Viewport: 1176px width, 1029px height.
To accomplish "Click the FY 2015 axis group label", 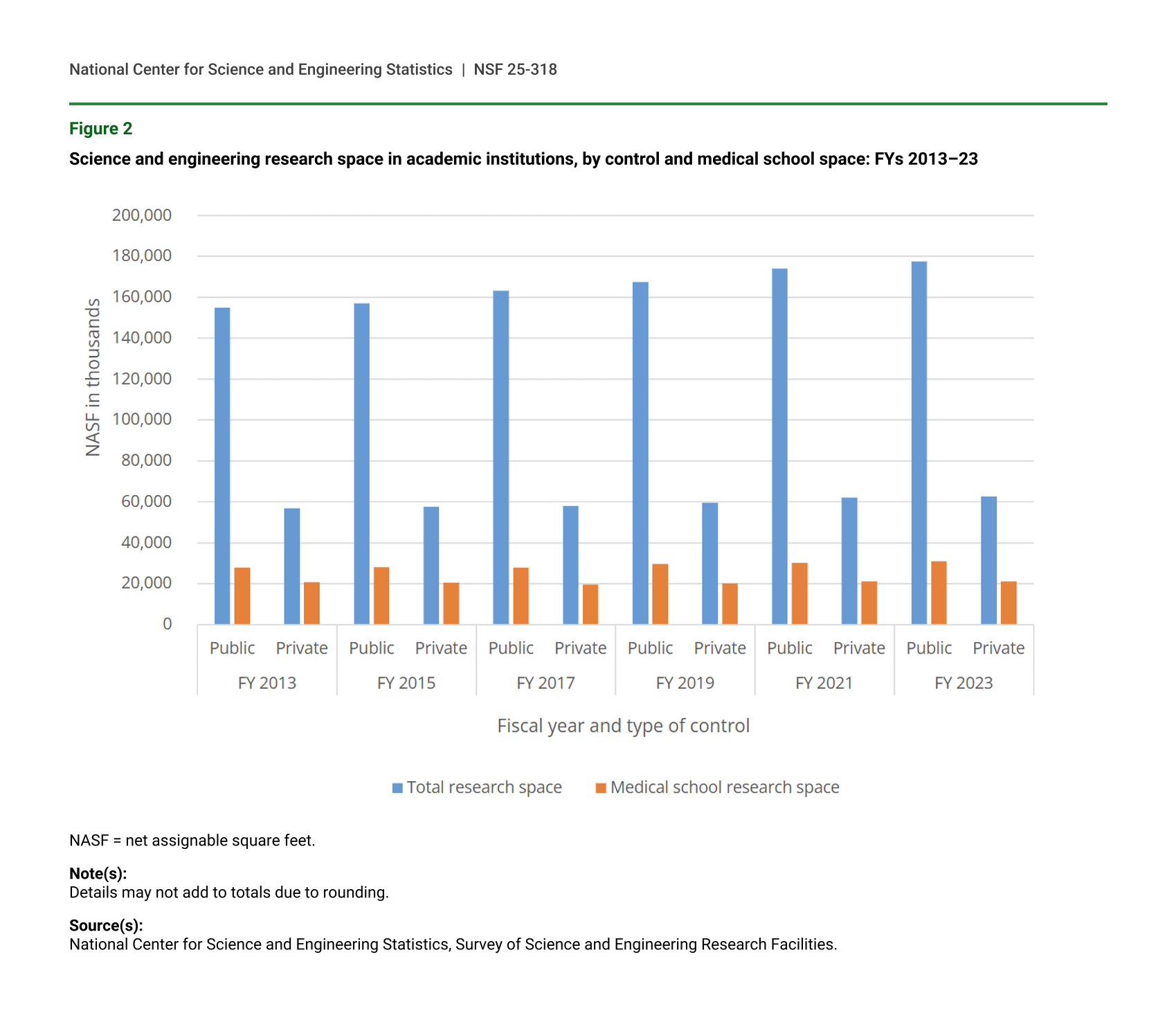I will tap(406, 683).
